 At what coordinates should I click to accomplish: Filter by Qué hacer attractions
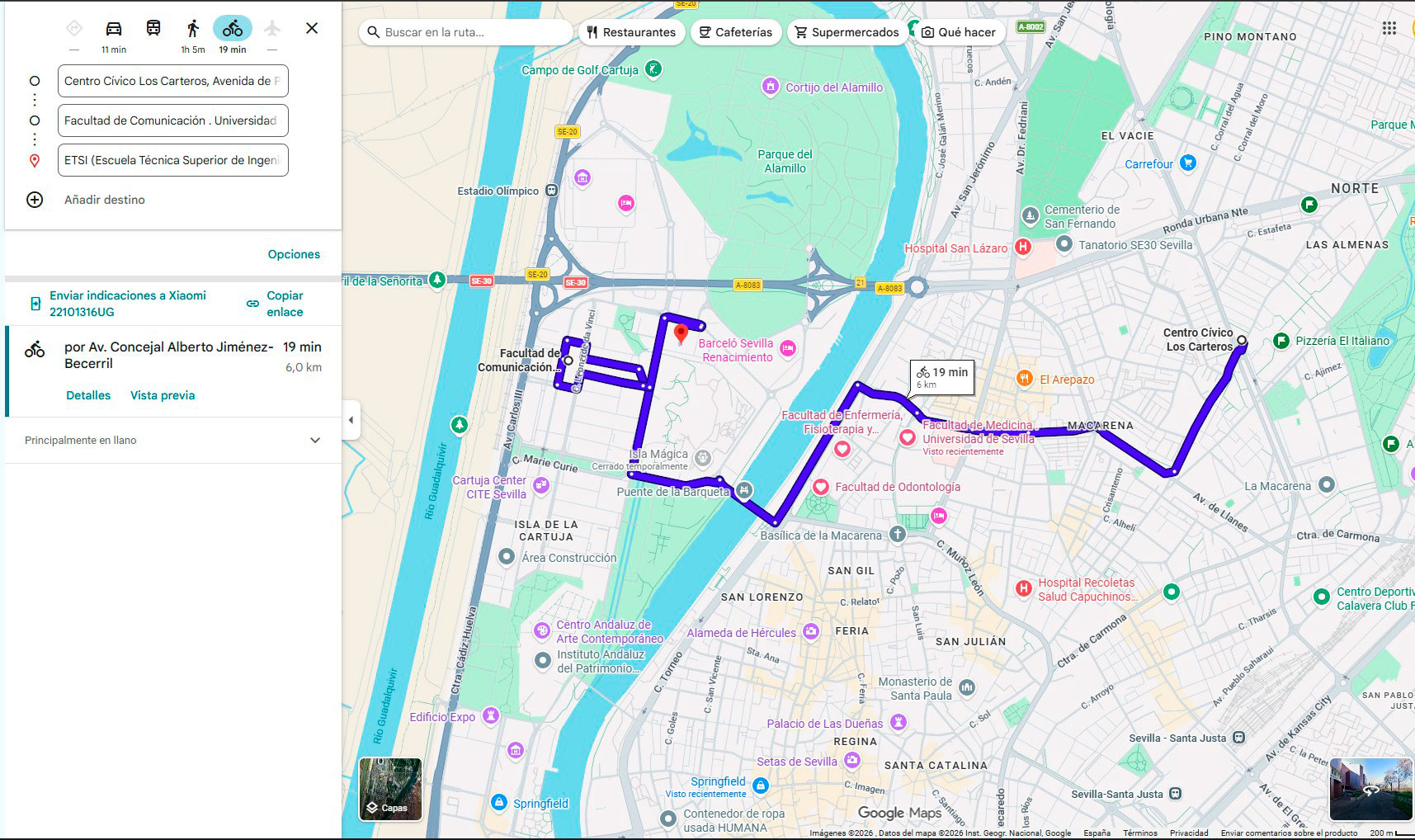point(959,32)
